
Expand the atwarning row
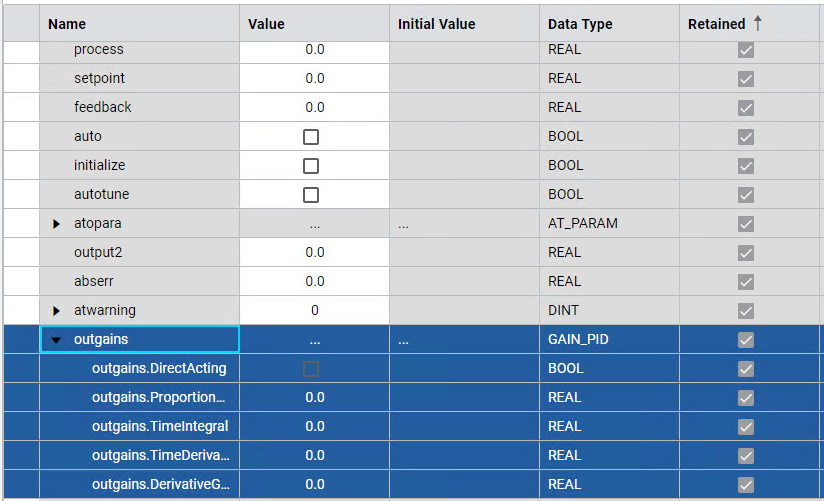pyautogui.click(x=57, y=311)
